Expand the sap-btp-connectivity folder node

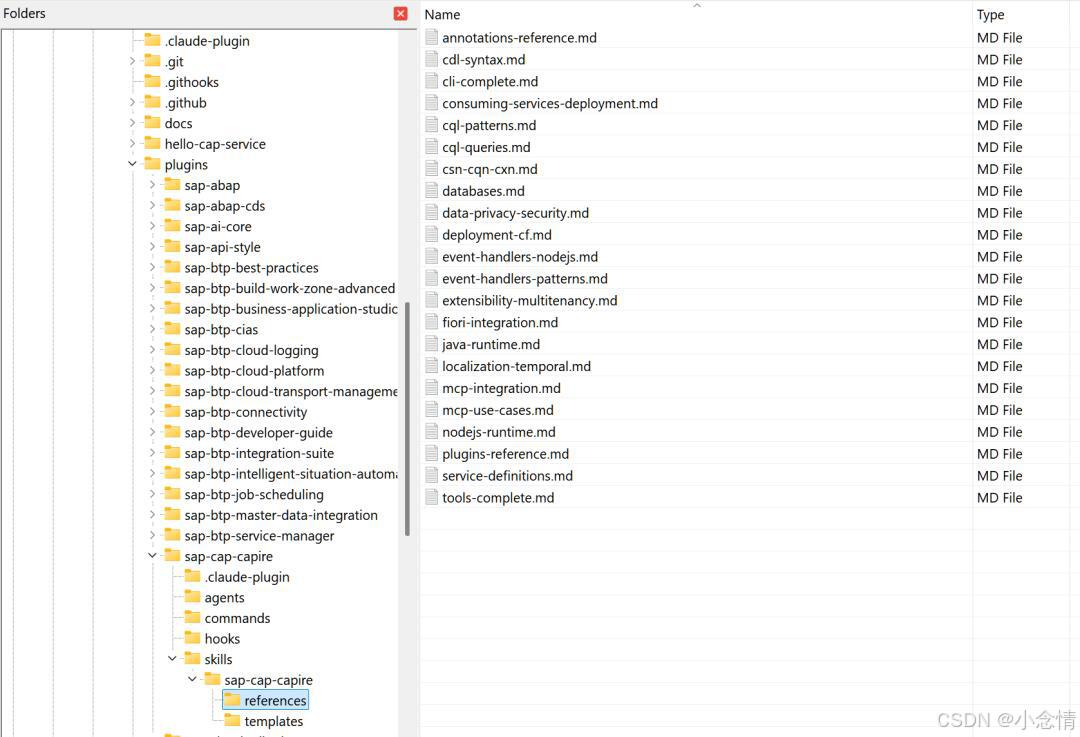coord(152,412)
